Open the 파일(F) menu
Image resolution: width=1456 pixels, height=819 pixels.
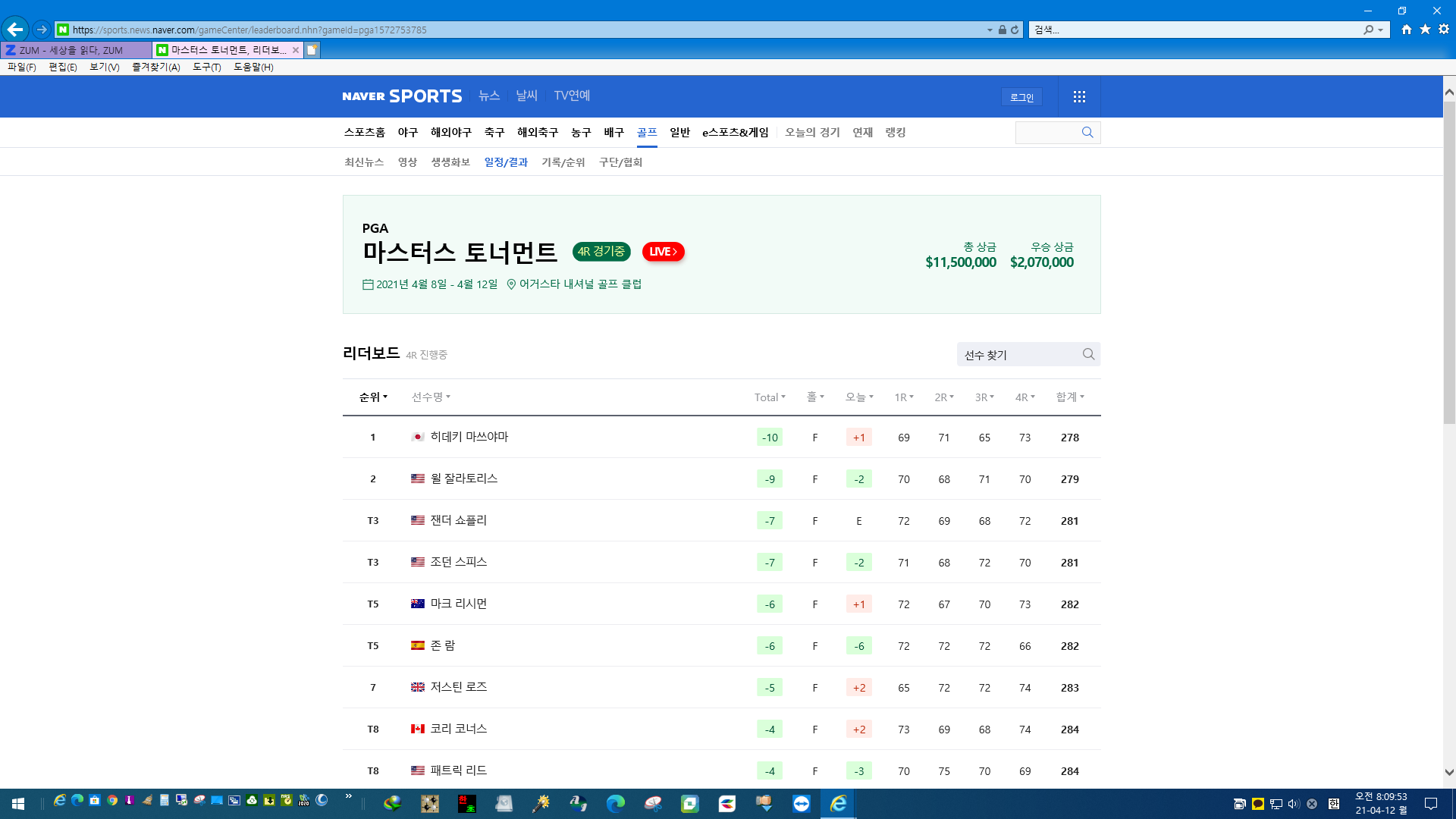[22, 67]
